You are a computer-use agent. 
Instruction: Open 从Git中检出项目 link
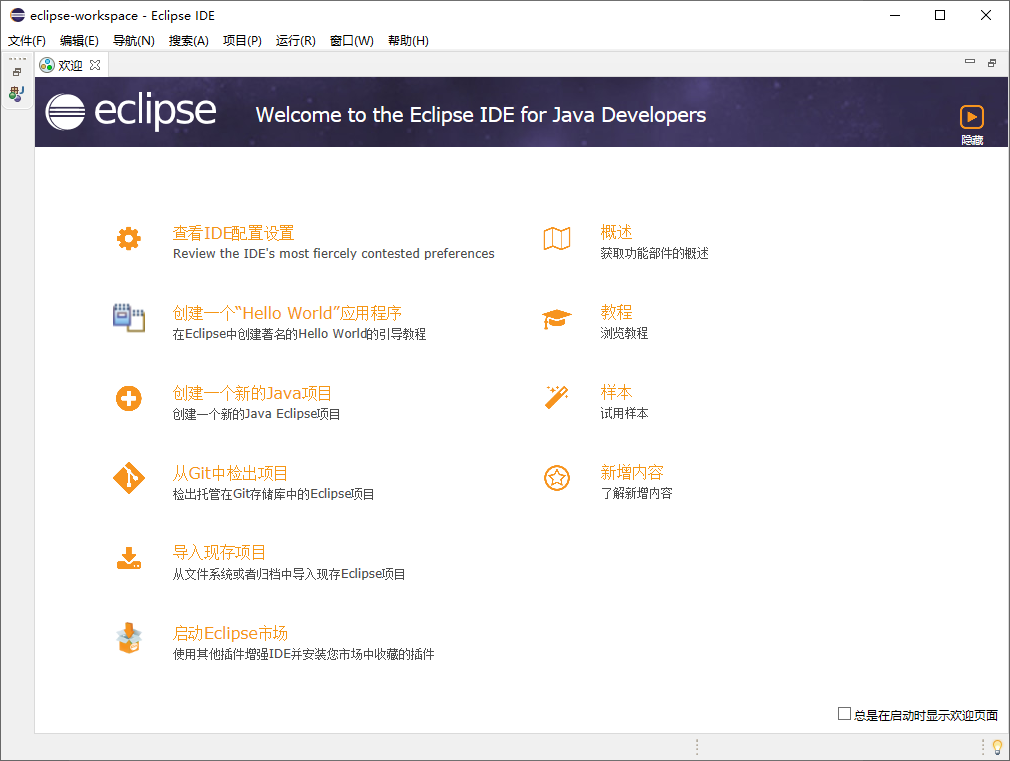pos(230,473)
